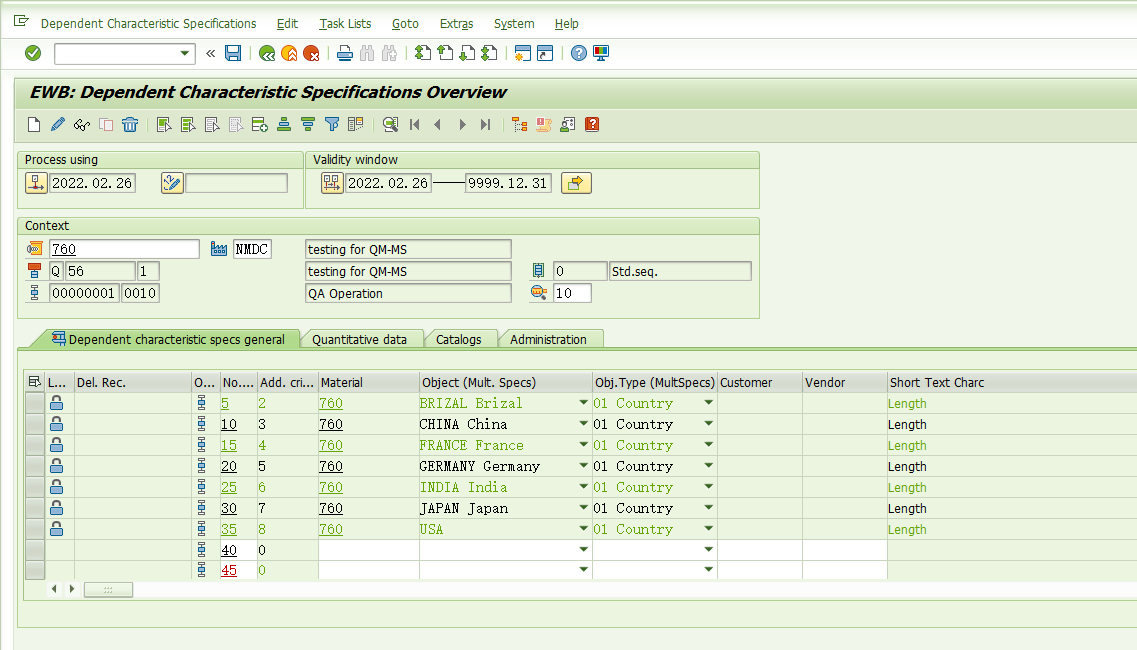Click the change number pencil icon
This screenshot has width=1137, height=650.
[x=172, y=183]
